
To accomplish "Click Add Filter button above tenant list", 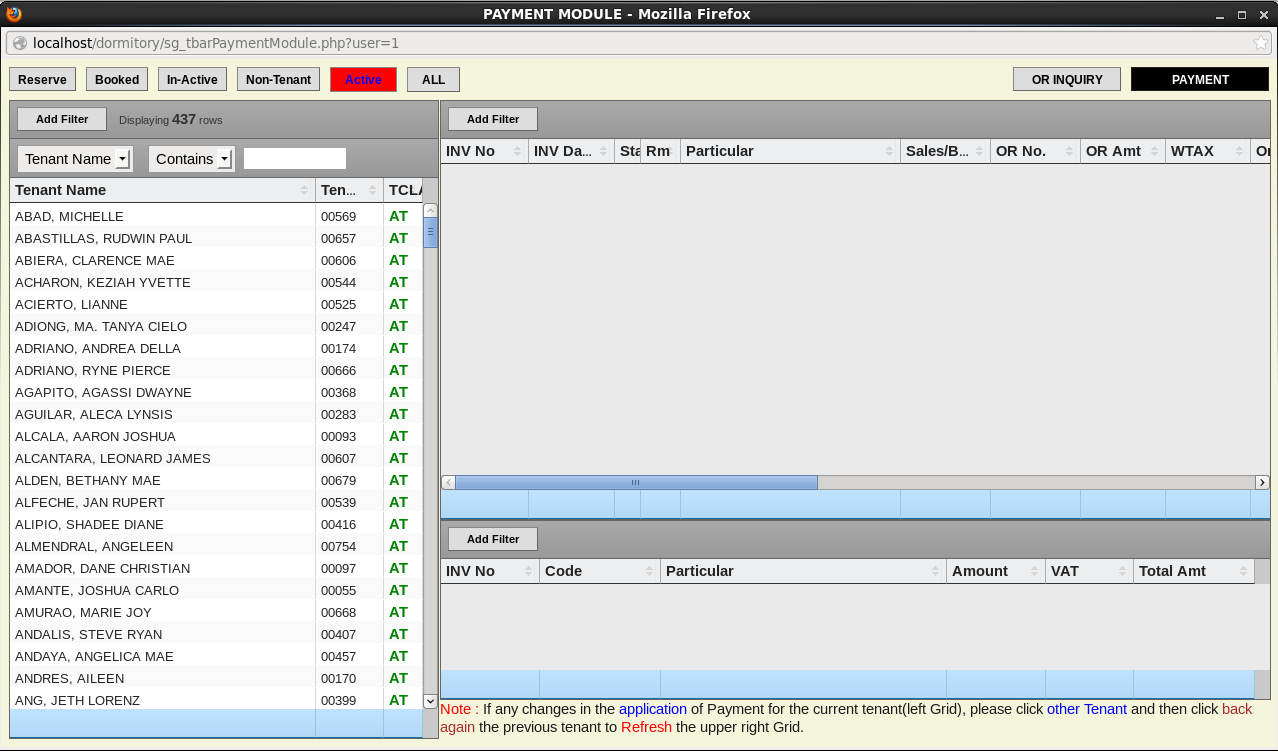I will coord(62,119).
